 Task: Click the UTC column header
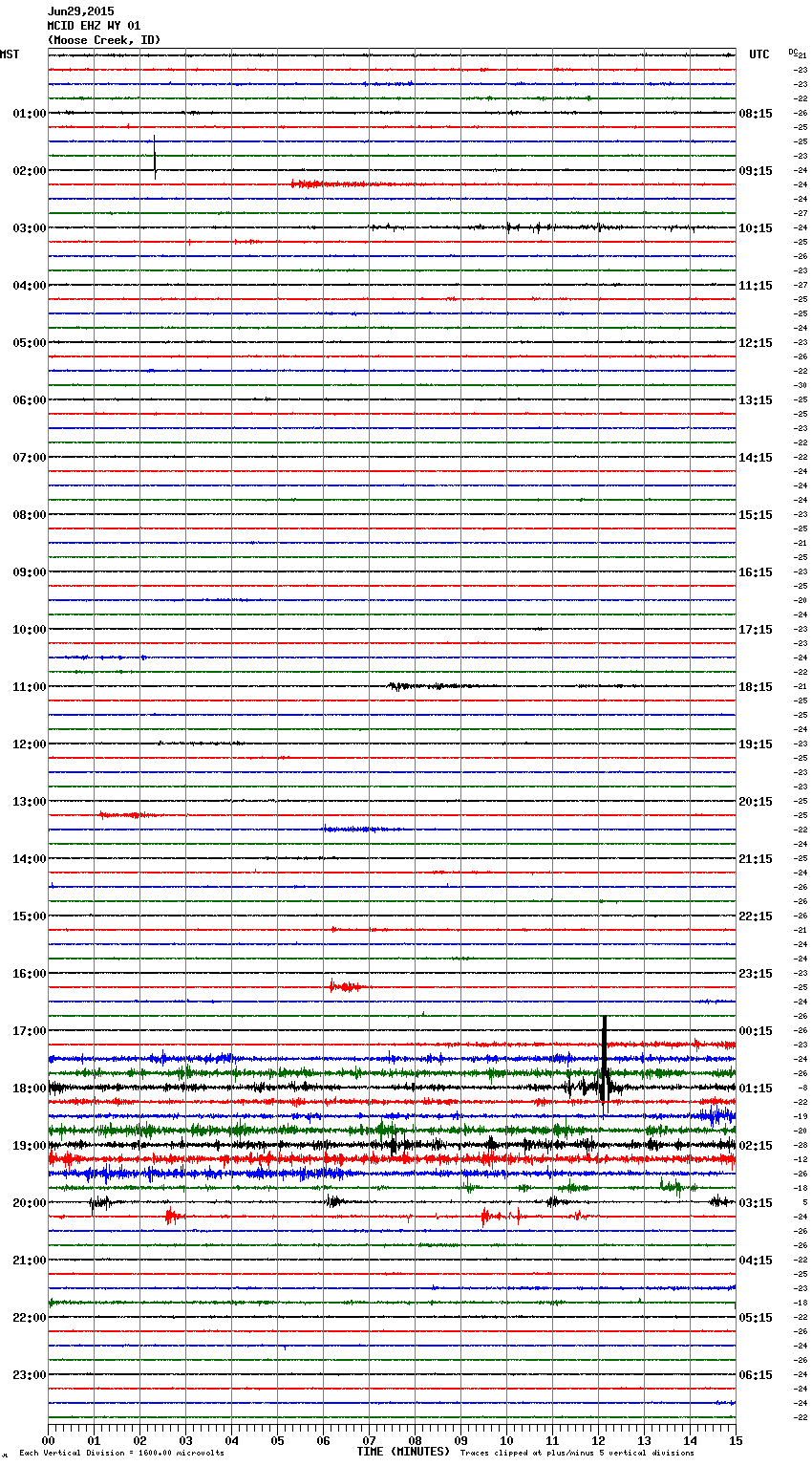(x=759, y=54)
